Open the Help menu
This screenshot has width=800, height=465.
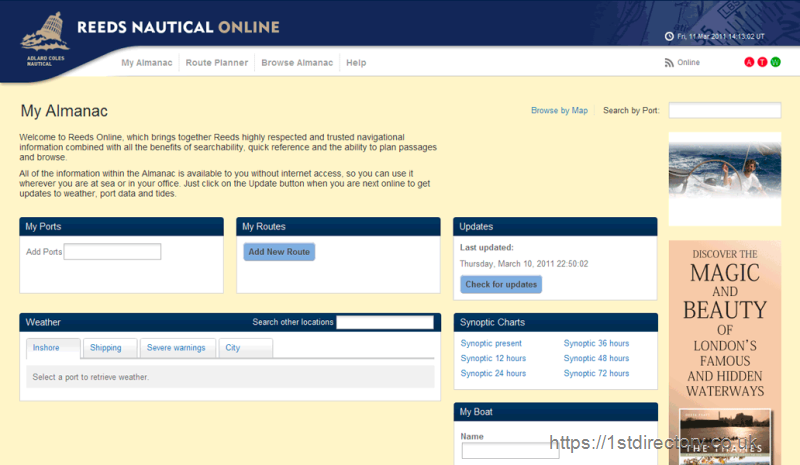(x=356, y=63)
